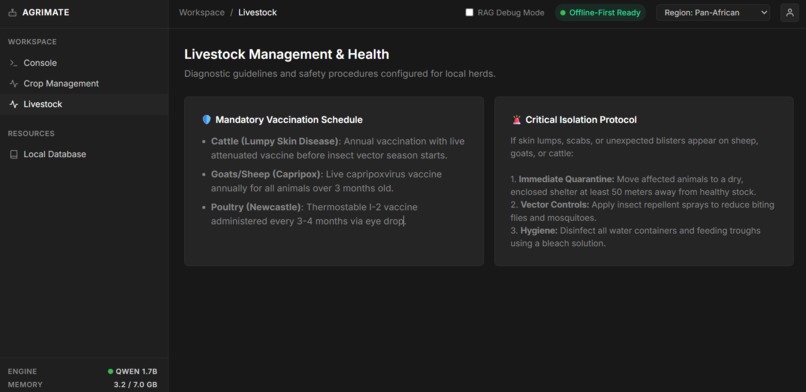Click the Critical Isolation Protocol title
Image resolution: width=806 pixels, height=392 pixels.
point(581,120)
